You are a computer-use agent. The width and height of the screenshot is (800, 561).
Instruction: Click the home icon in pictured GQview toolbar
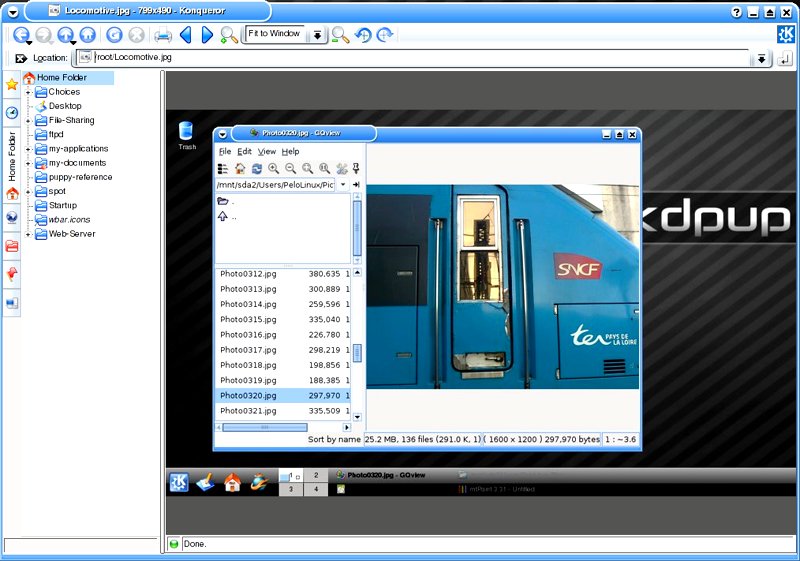(240, 168)
